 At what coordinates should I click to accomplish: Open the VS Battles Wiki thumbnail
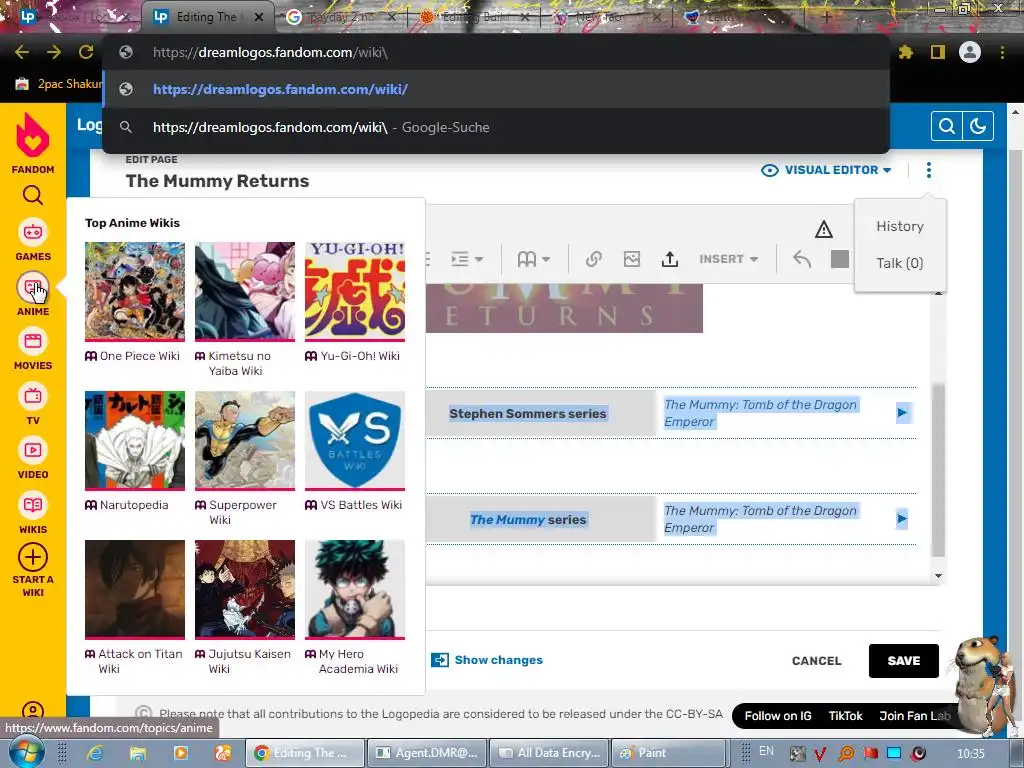355,440
